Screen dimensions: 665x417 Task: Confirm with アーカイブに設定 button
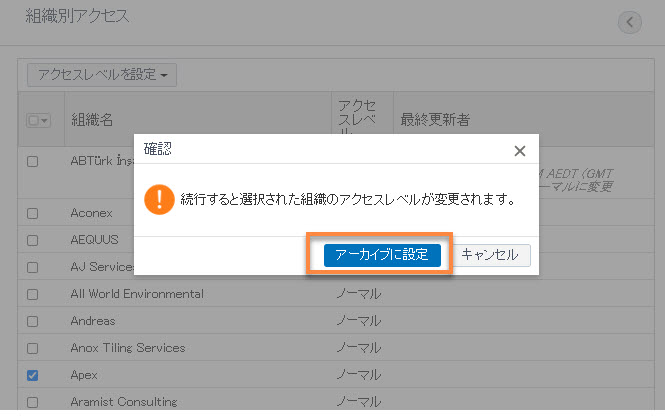pyautogui.click(x=382, y=255)
